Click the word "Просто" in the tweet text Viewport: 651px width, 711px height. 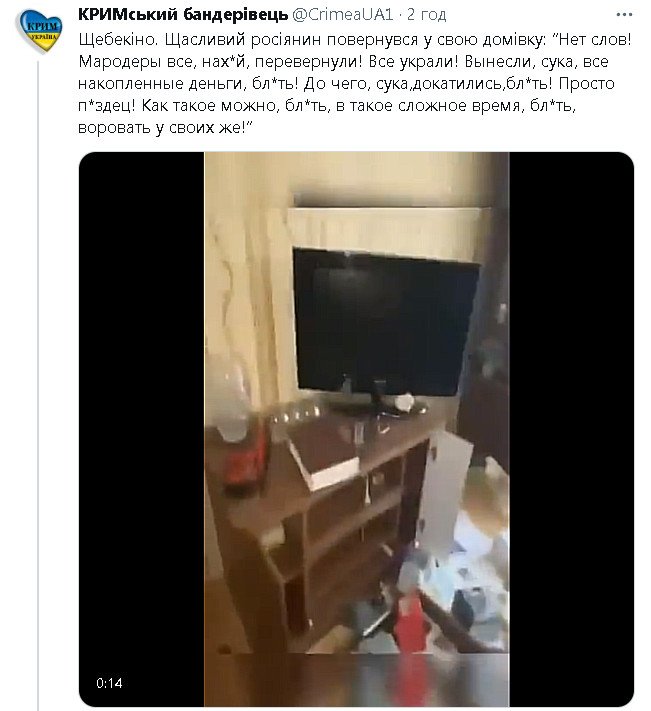[x=587, y=83]
